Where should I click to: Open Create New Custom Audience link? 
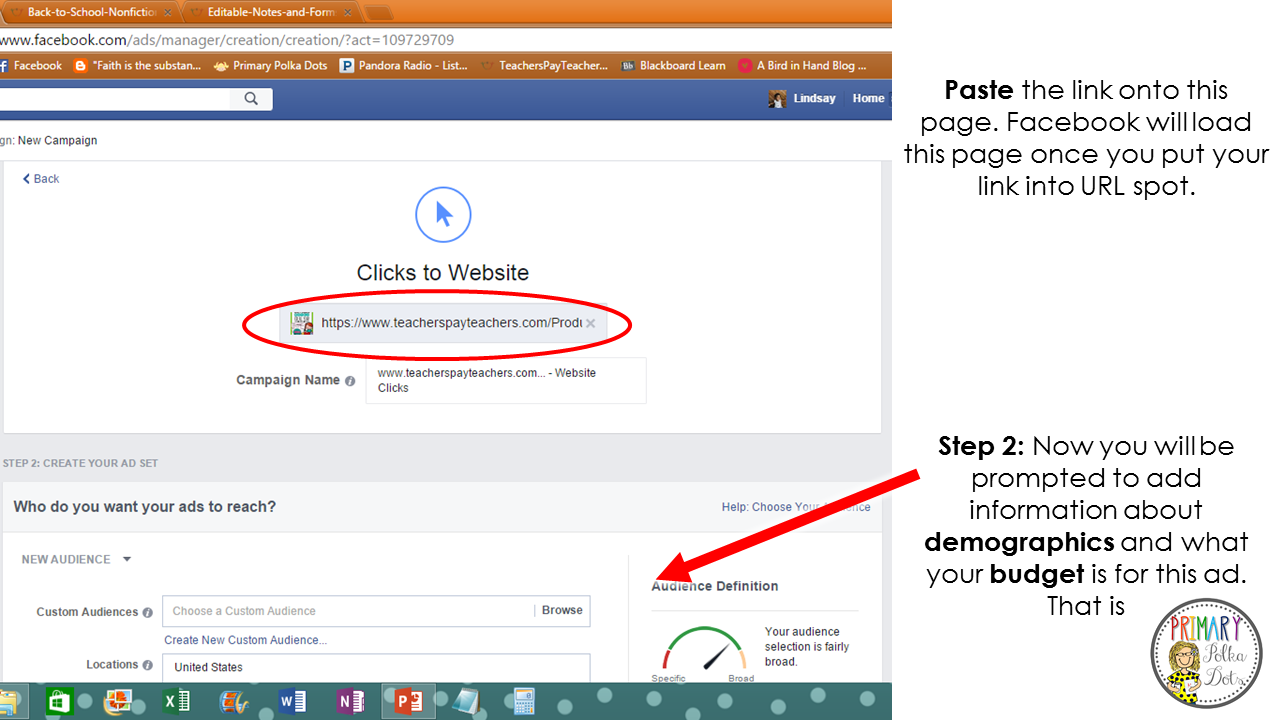245,640
